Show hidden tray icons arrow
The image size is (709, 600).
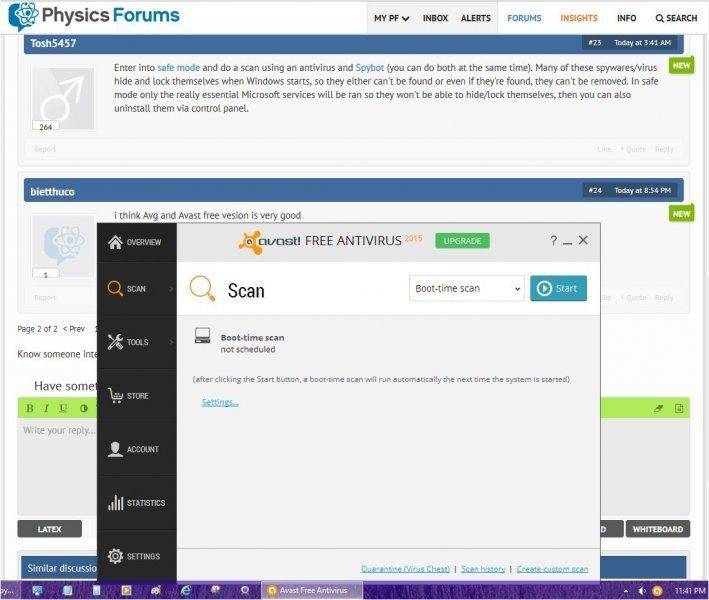coord(626,591)
